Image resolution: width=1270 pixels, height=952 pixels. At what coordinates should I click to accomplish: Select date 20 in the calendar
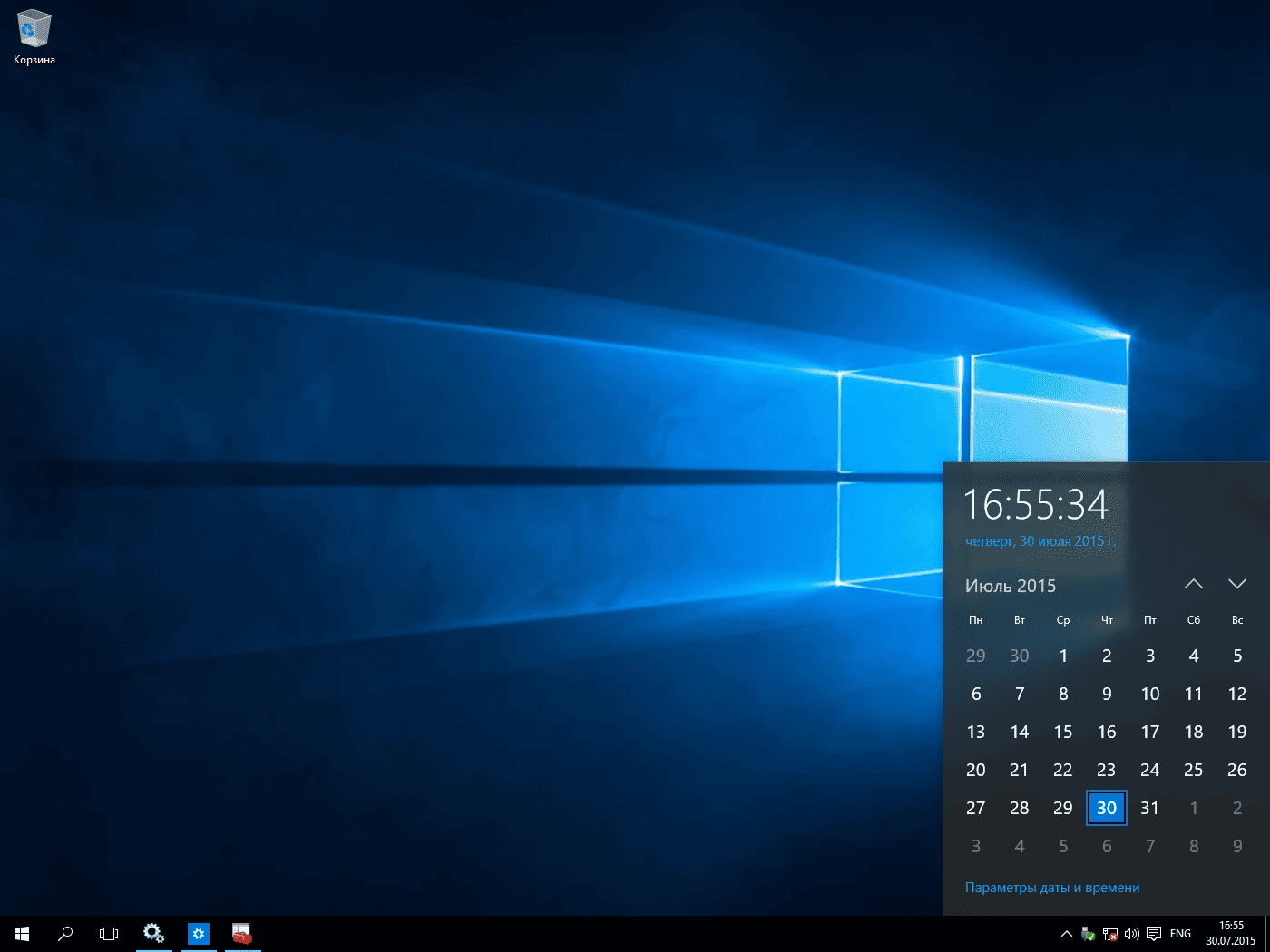pyautogui.click(x=976, y=770)
